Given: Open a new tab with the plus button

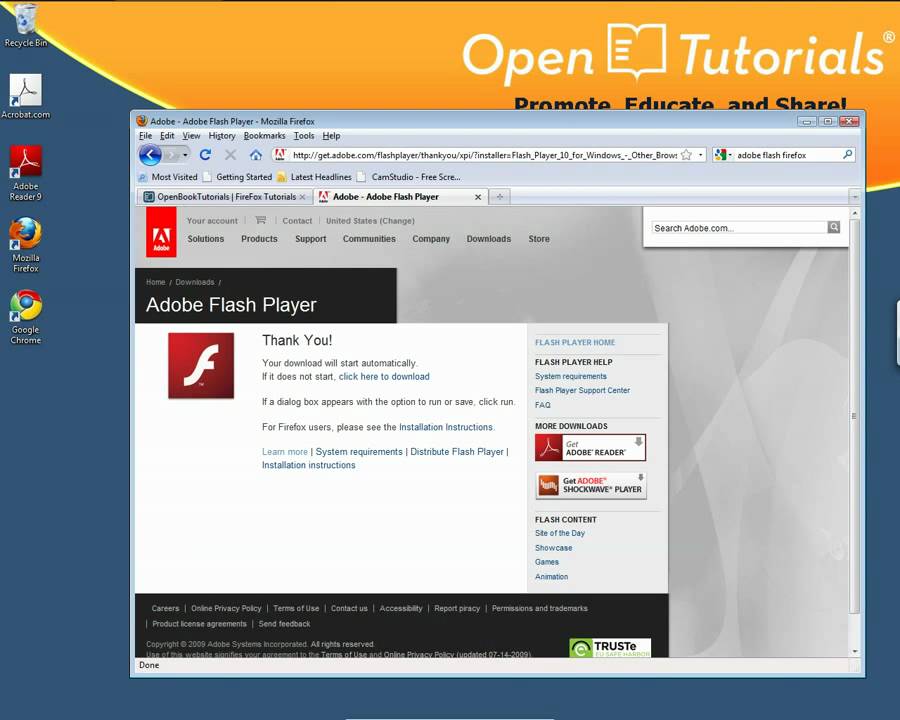Looking at the screenshot, I should (500, 196).
